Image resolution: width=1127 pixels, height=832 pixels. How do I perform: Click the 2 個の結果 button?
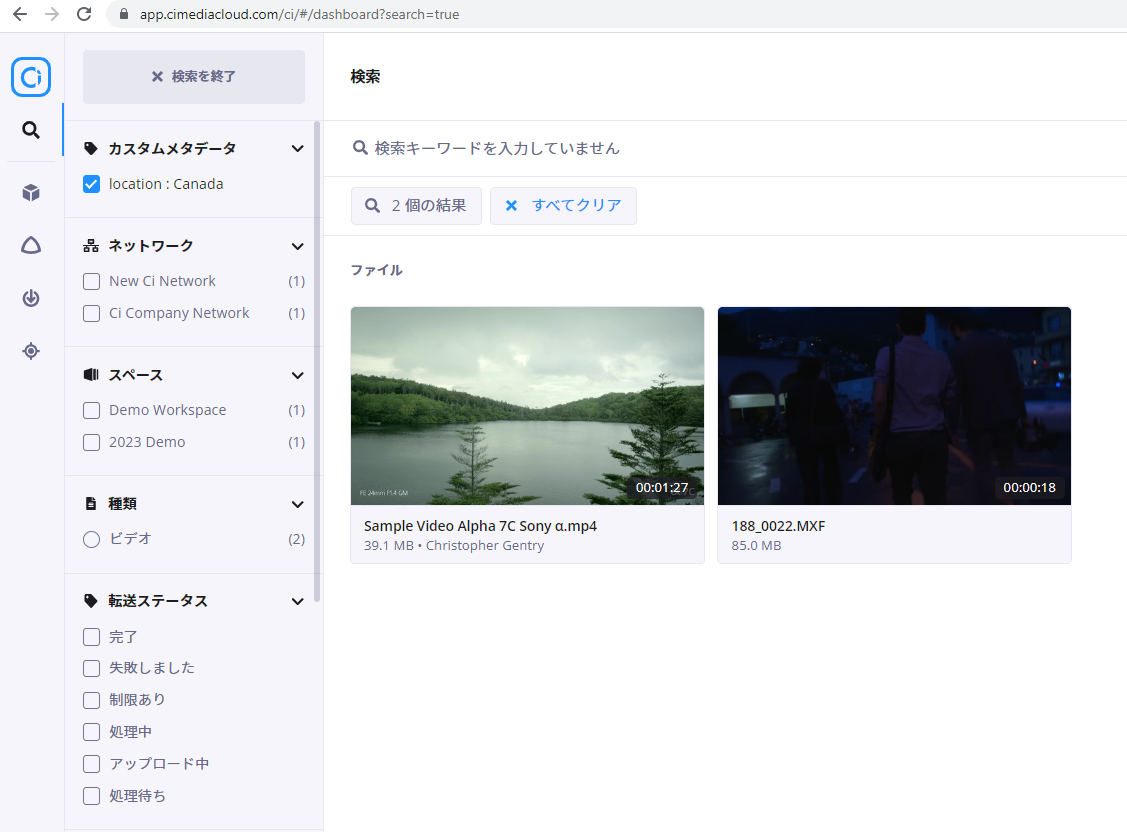coord(416,205)
